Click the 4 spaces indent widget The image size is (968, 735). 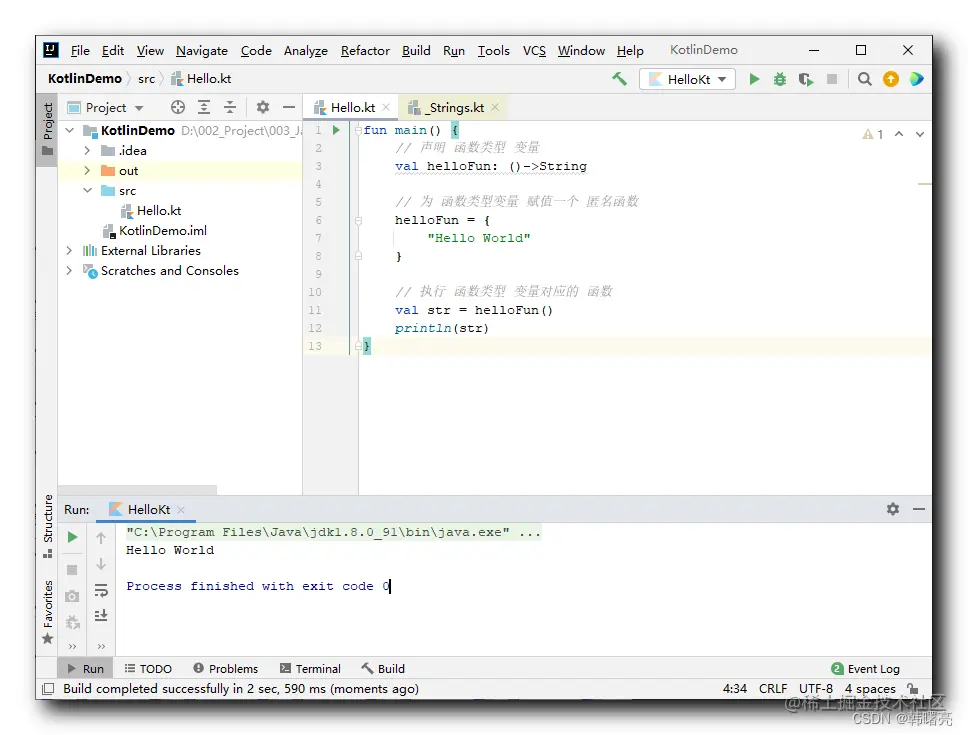870,689
